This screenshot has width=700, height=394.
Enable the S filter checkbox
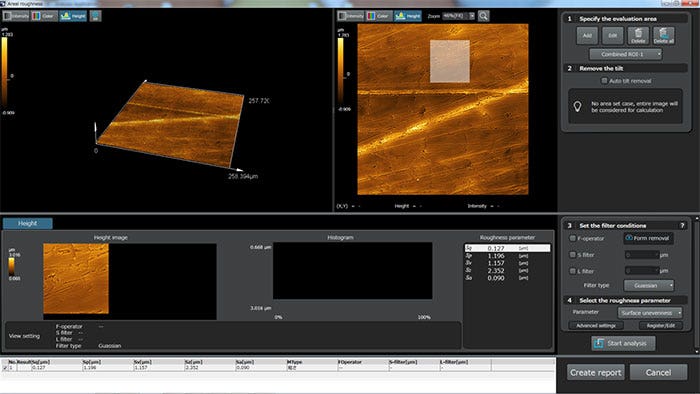click(x=572, y=255)
